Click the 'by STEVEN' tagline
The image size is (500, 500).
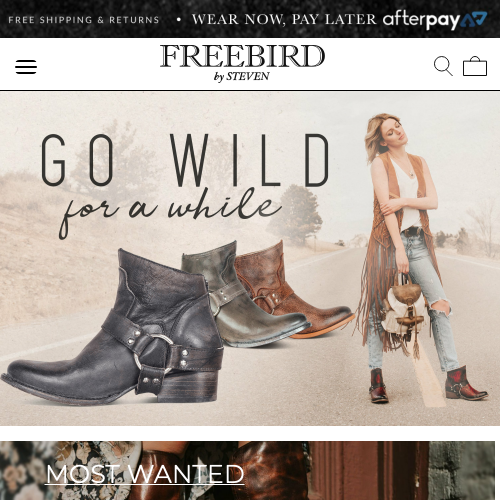[242, 77]
